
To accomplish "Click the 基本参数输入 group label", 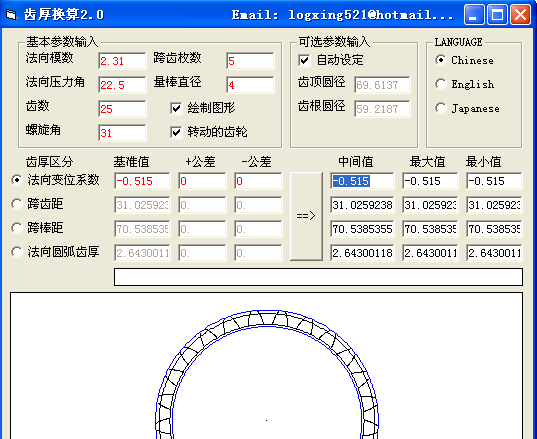I will [62, 42].
